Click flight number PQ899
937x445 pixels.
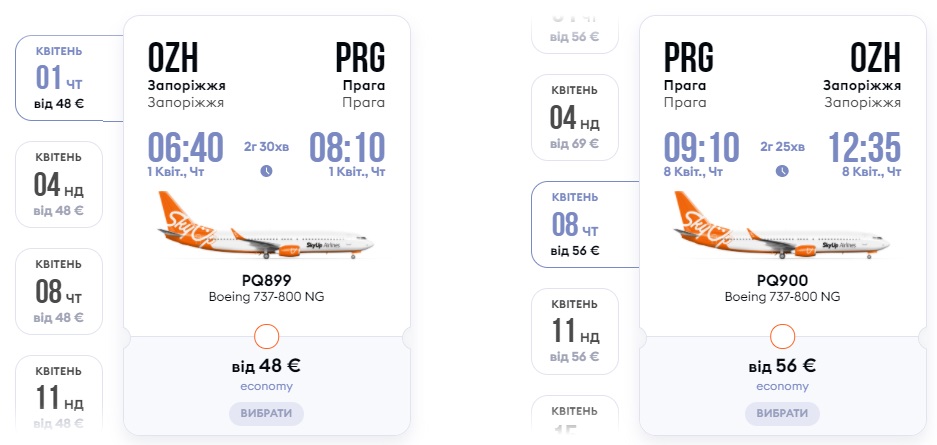(266, 281)
